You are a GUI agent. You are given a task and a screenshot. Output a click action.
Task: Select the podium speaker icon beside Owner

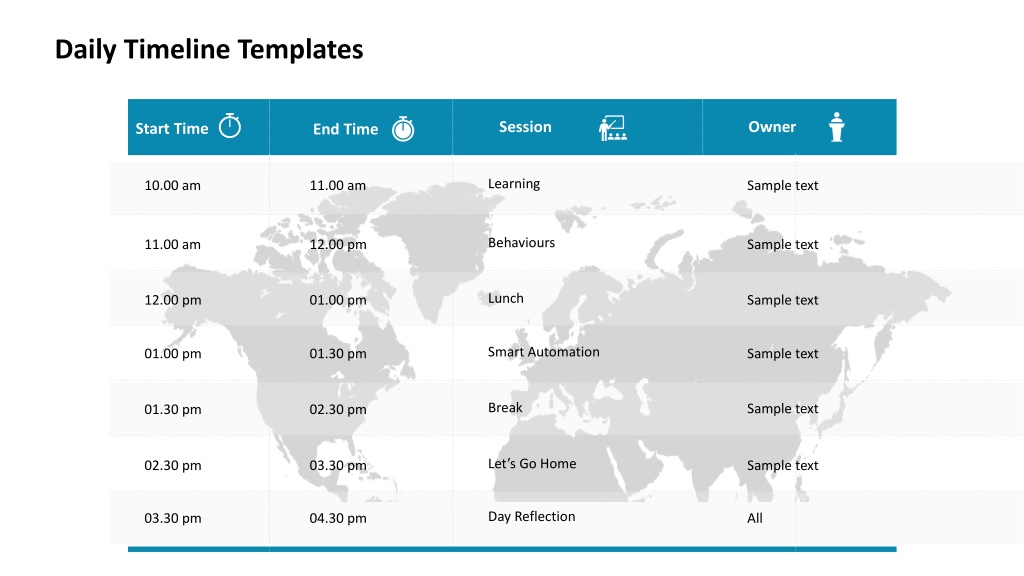pos(837,127)
